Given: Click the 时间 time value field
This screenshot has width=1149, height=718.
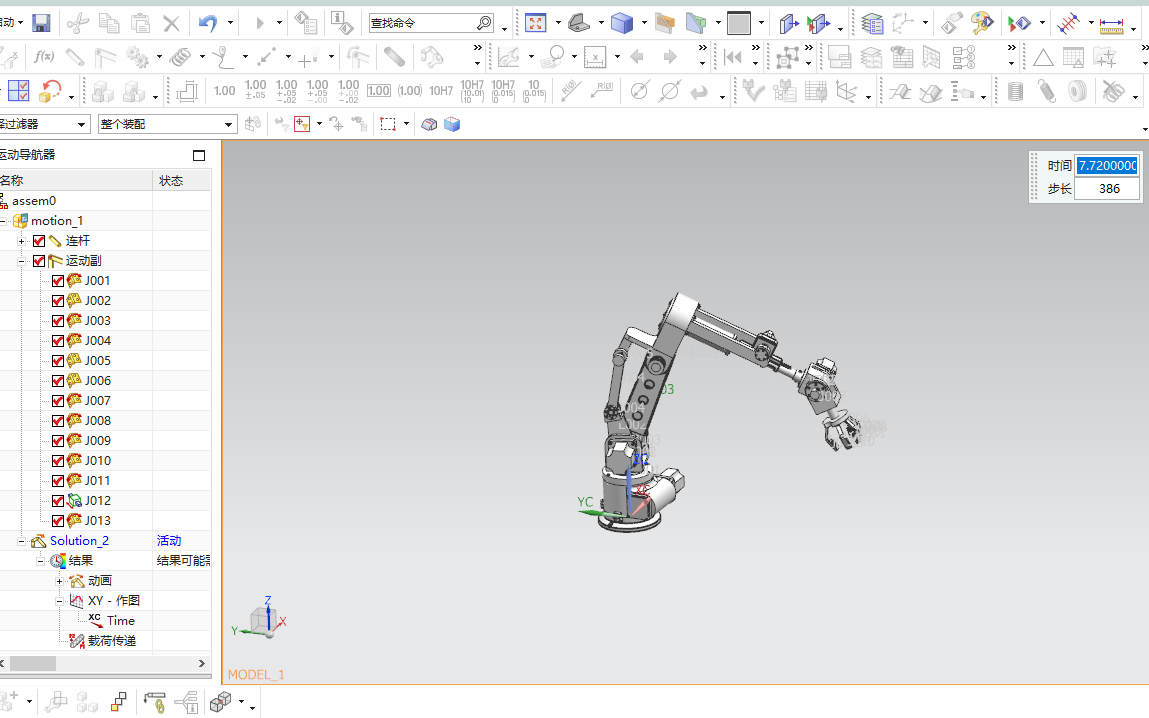Looking at the screenshot, I should 1106,166.
